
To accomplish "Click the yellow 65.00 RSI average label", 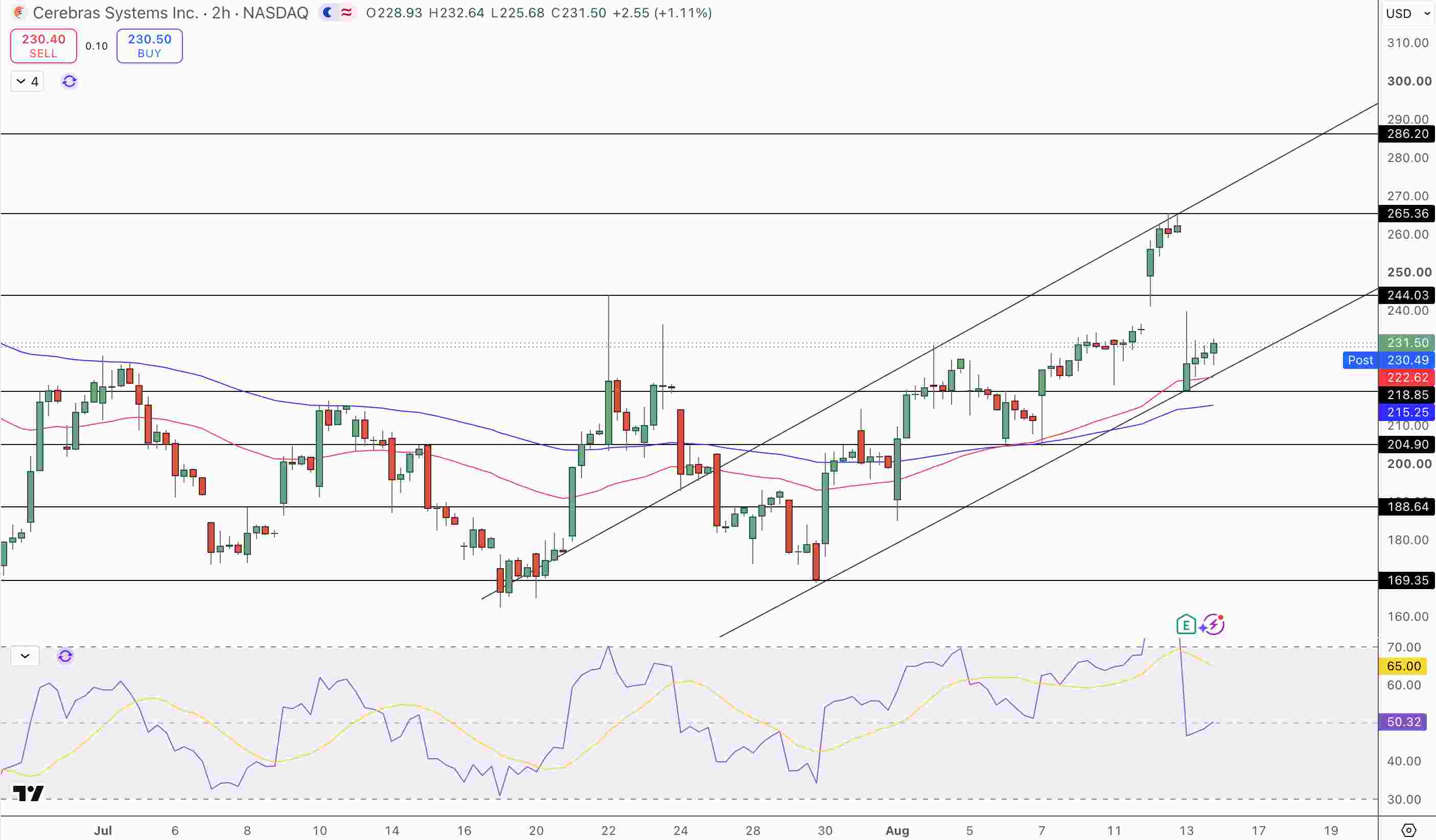I will 1403,666.
